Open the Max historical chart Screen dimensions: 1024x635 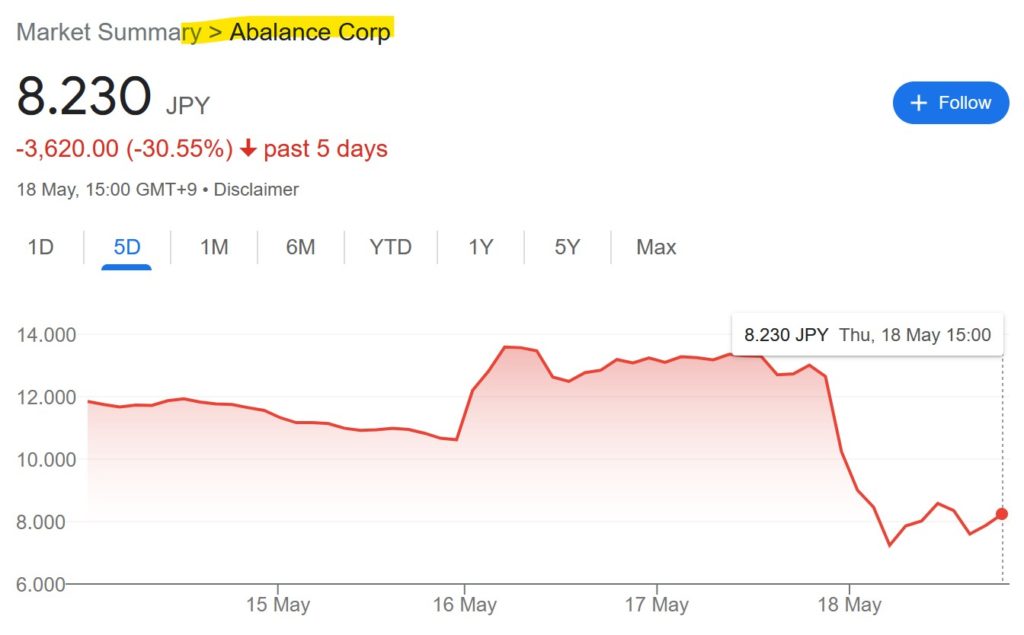click(x=655, y=247)
